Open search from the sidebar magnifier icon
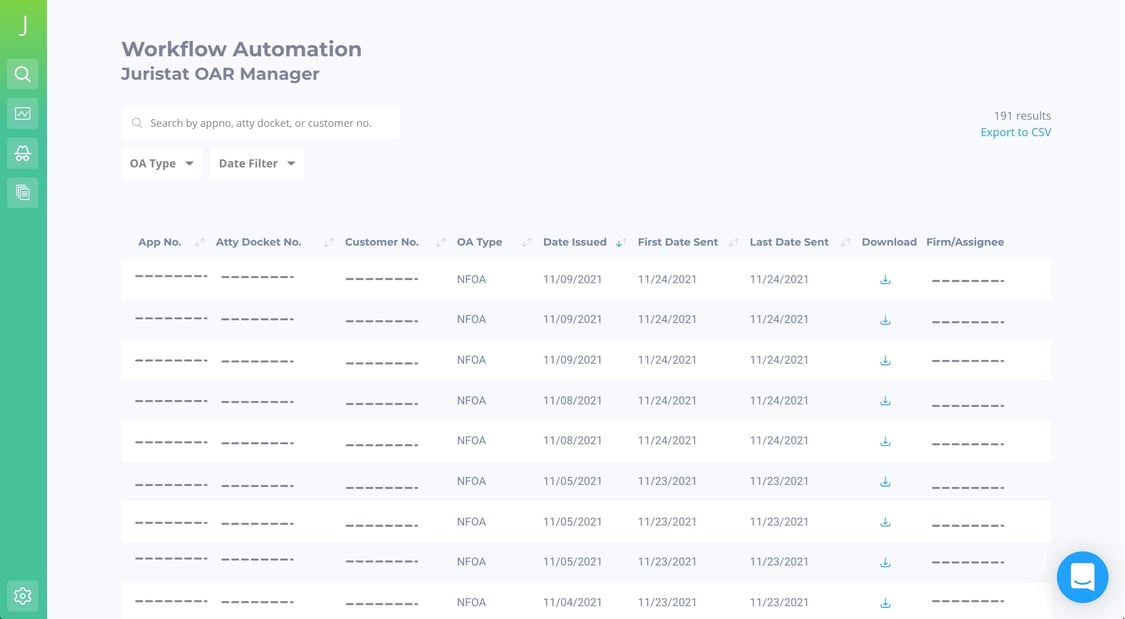 22,73
